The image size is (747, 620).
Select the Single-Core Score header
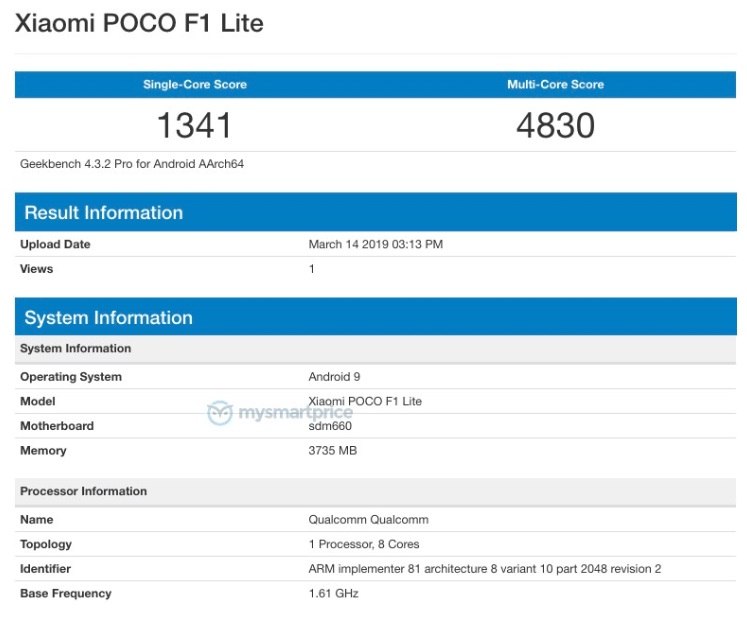pyautogui.click(x=195, y=84)
